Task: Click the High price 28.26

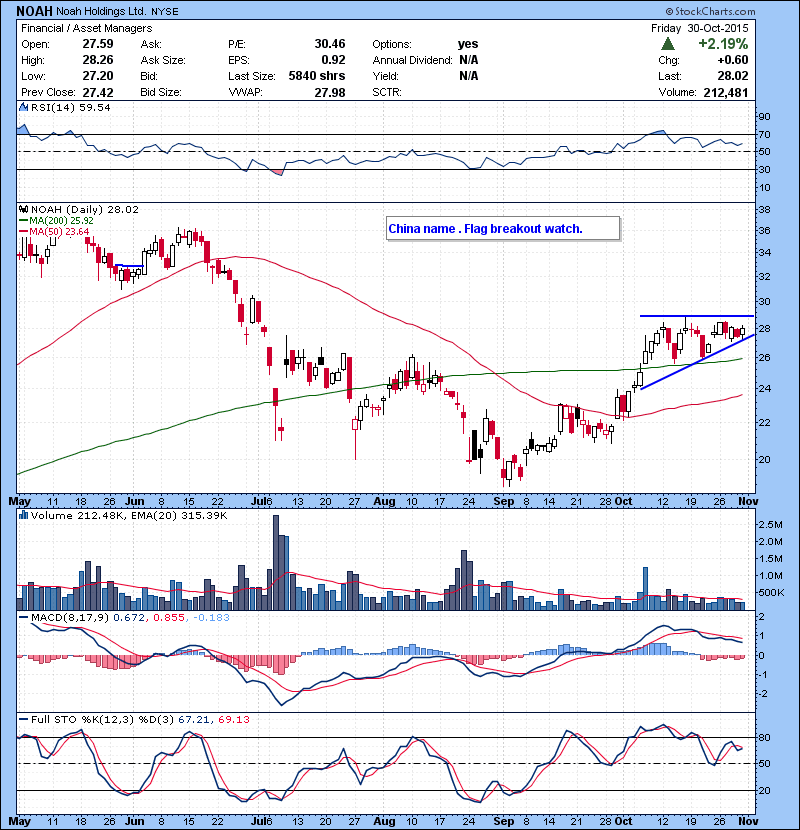Action: point(97,60)
